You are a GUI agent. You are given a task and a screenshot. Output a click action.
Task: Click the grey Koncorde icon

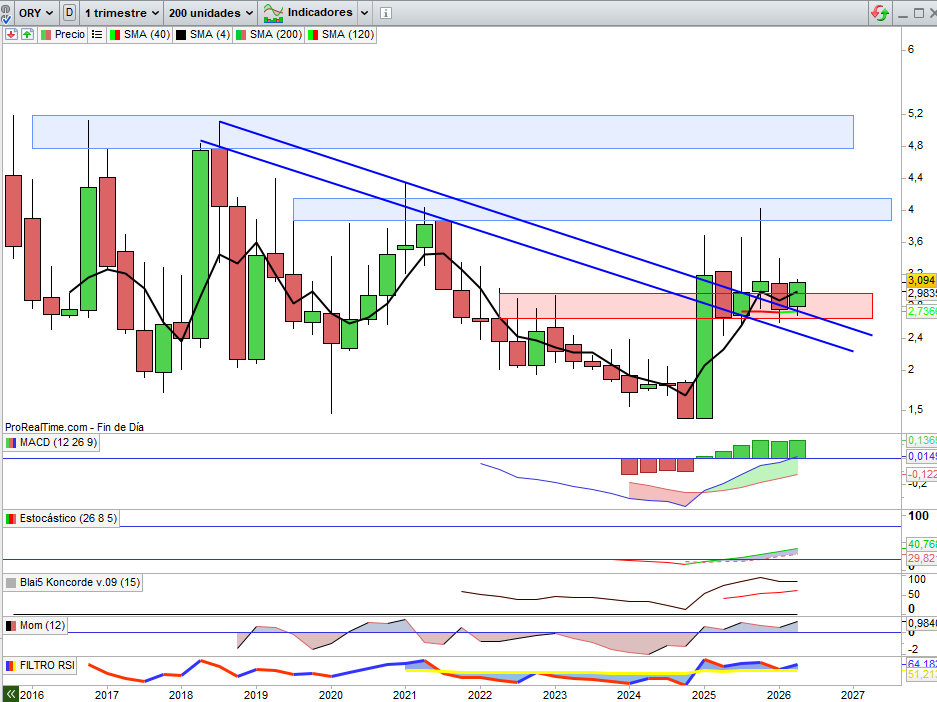[11, 583]
